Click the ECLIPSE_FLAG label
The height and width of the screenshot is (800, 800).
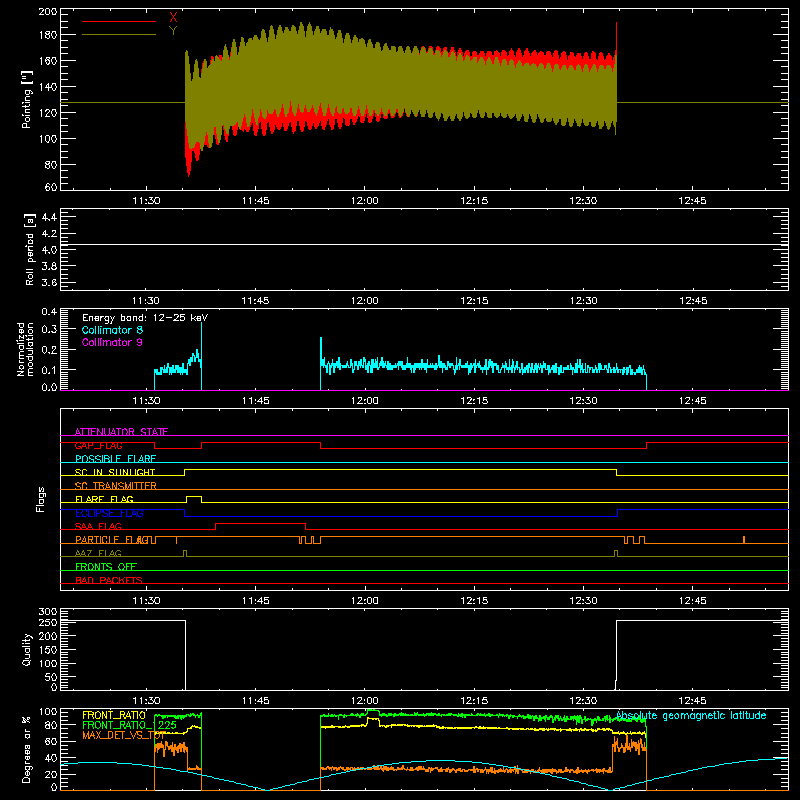click(x=110, y=513)
